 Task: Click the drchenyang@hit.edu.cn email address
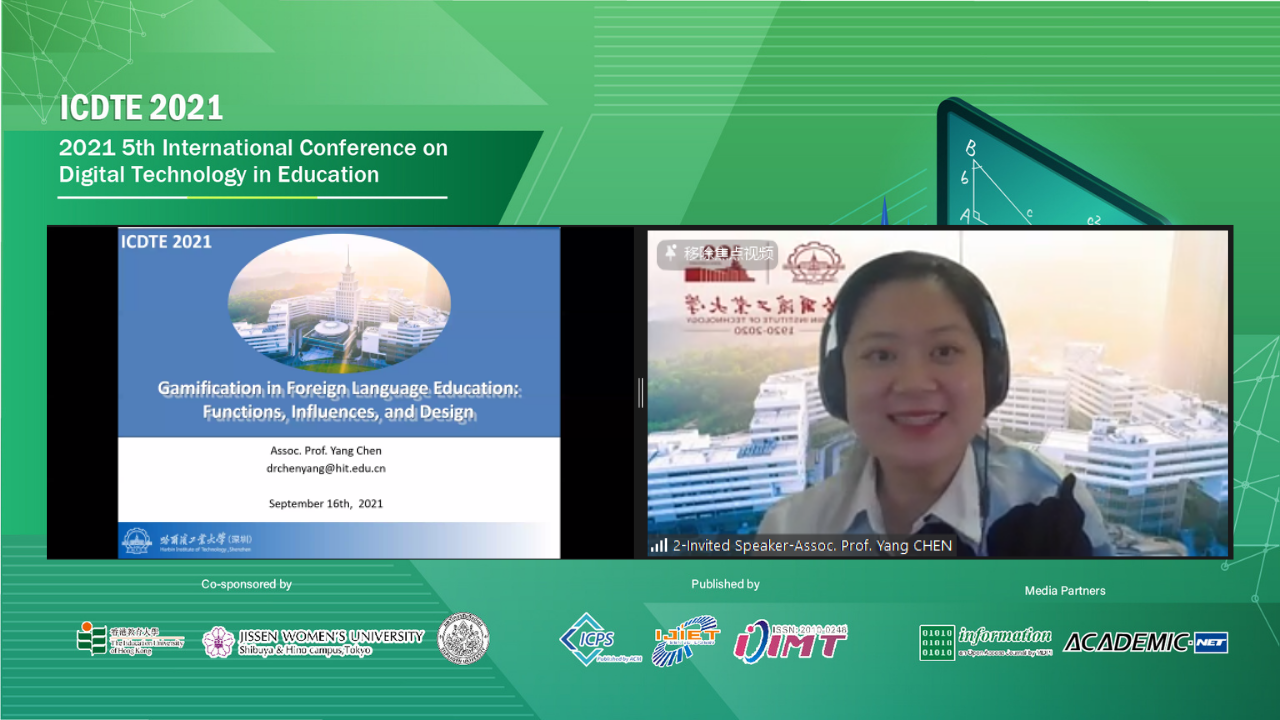326,468
